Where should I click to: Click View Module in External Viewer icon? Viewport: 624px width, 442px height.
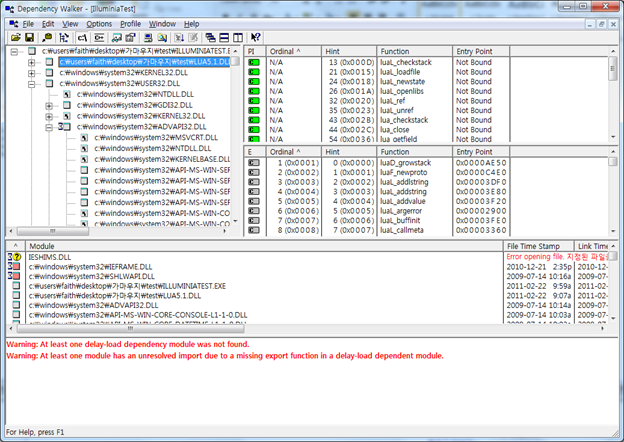pyautogui.click(x=117, y=38)
